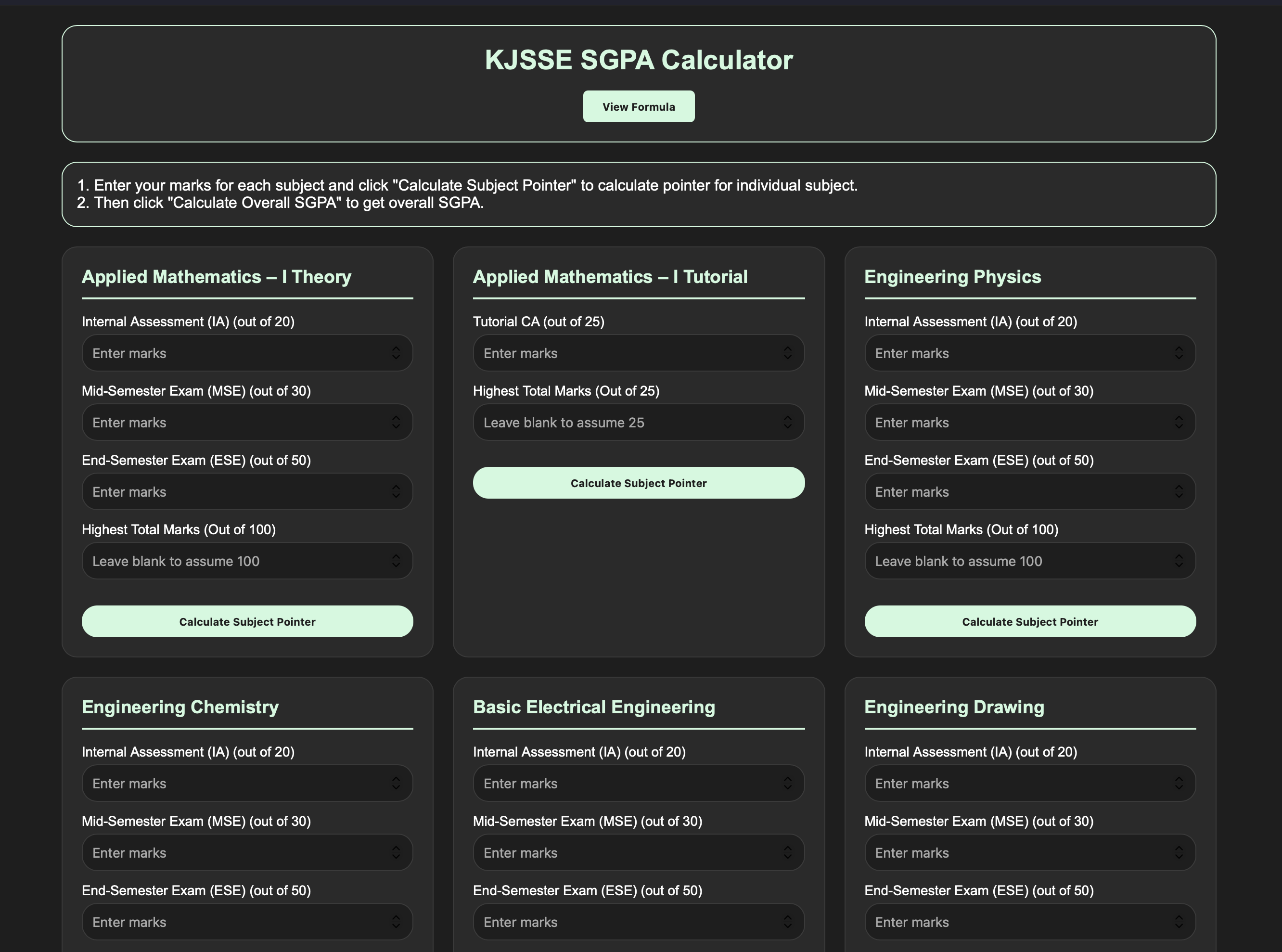This screenshot has height=952, width=1282.
Task: Calculate Subject Pointer for Engineering Physics
Action: coord(1030,621)
